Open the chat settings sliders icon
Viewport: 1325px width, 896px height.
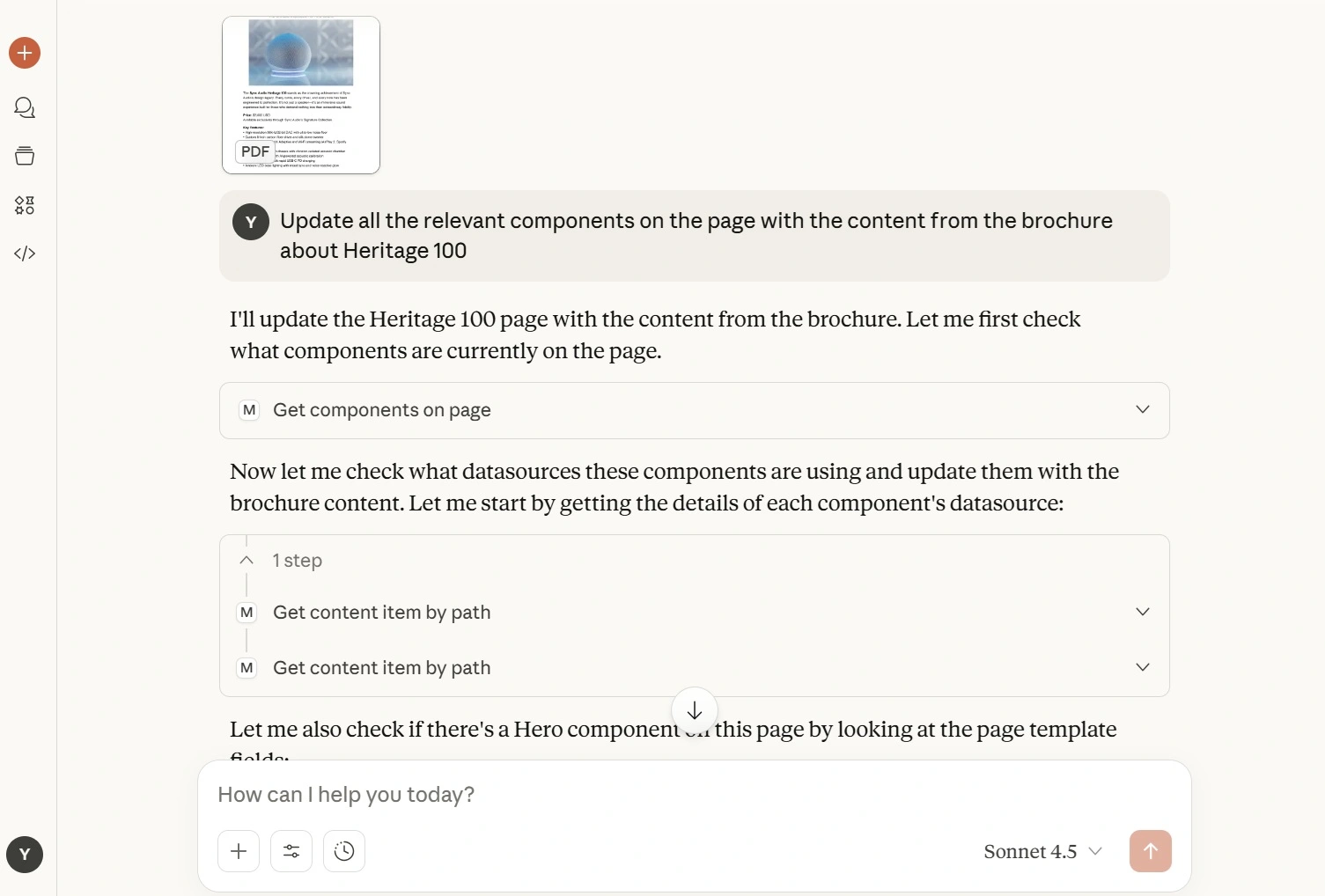point(291,851)
